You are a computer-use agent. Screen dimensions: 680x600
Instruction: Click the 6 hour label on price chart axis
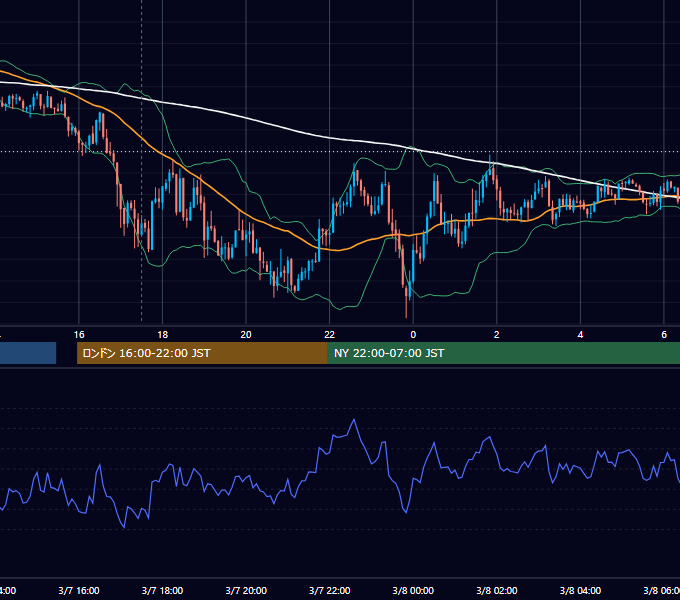coord(664,335)
